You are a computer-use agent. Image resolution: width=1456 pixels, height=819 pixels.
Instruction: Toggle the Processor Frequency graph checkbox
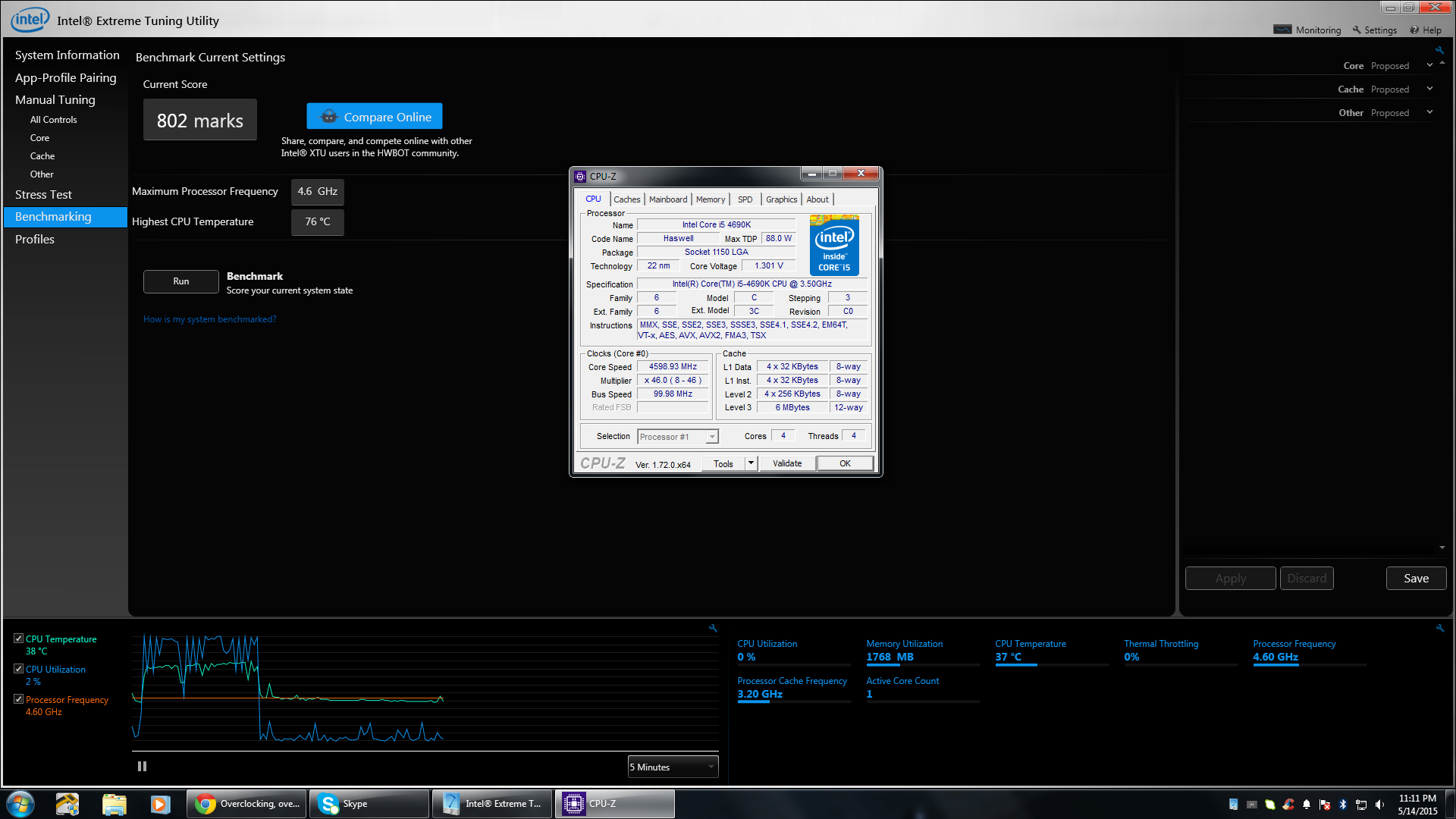(x=18, y=699)
